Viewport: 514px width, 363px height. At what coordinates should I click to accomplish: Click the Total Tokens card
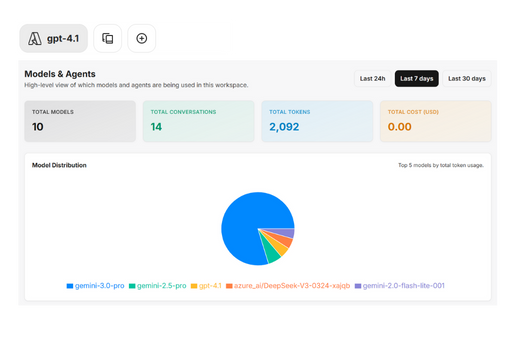tap(317, 121)
